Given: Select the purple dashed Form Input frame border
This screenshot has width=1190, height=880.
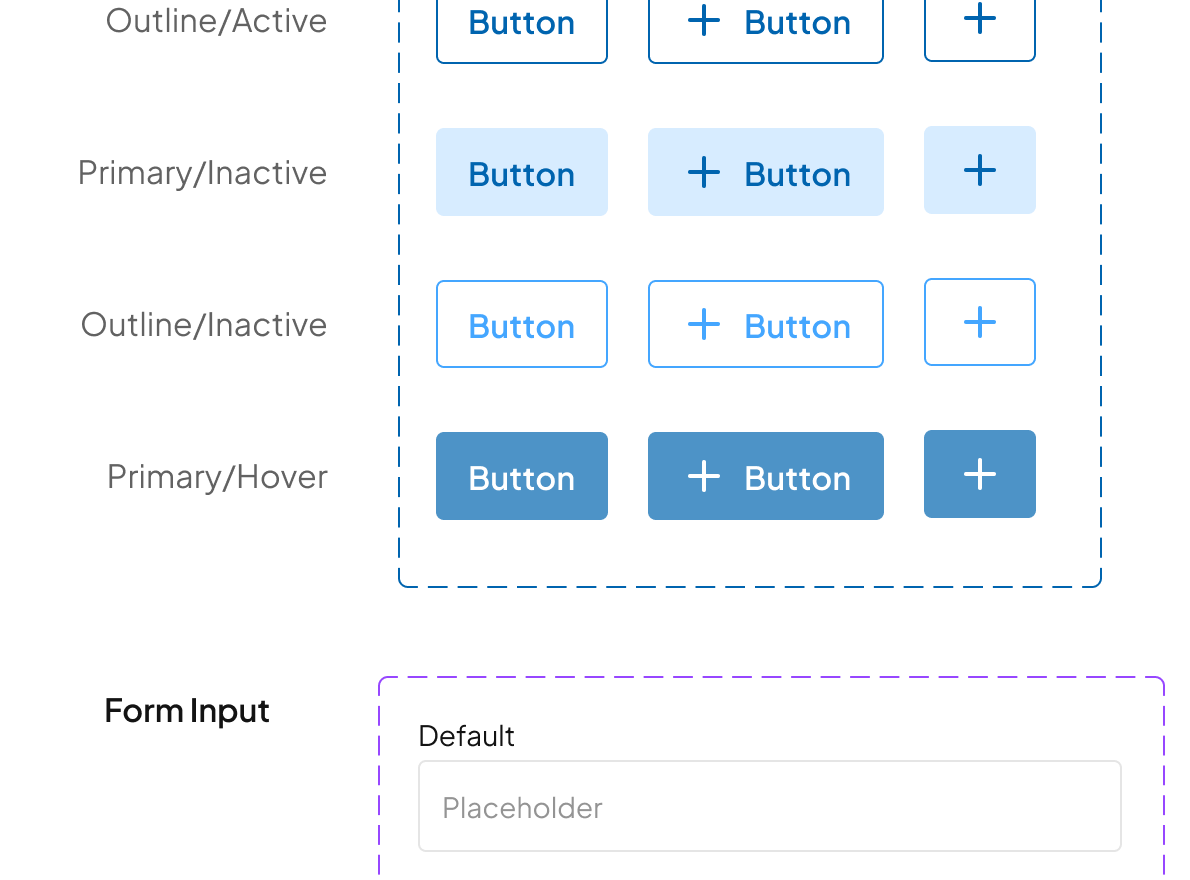Looking at the screenshot, I should click(770, 678).
